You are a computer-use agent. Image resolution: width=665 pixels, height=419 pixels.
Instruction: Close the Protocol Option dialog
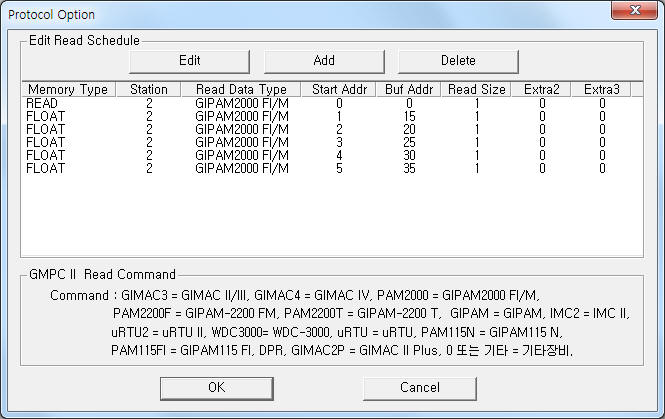point(634,10)
